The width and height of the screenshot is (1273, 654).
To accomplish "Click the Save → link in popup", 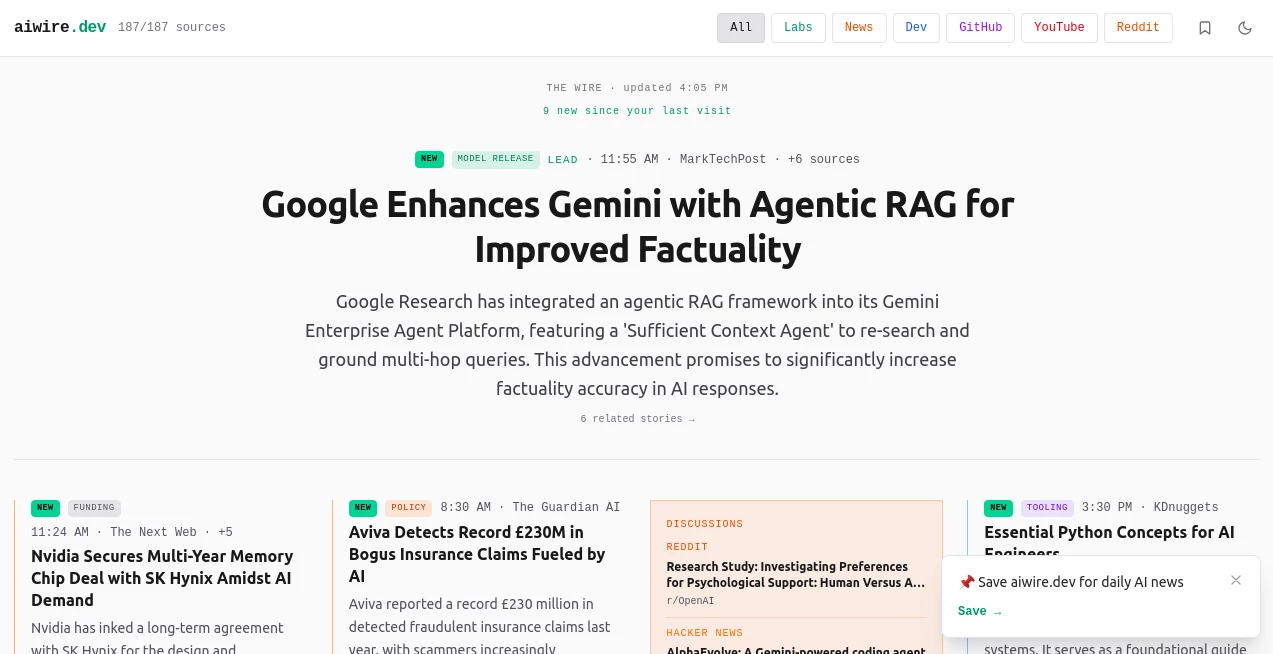I will [979, 611].
